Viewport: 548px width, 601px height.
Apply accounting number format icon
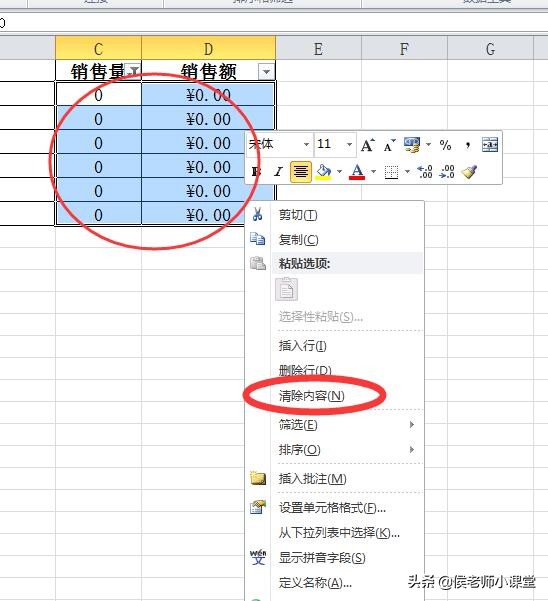(412, 145)
